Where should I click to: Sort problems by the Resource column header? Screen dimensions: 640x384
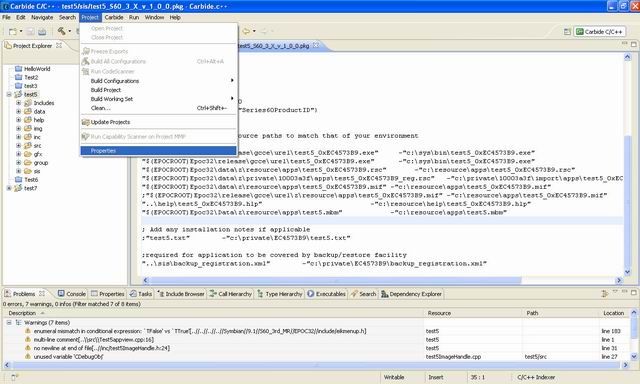473,313
